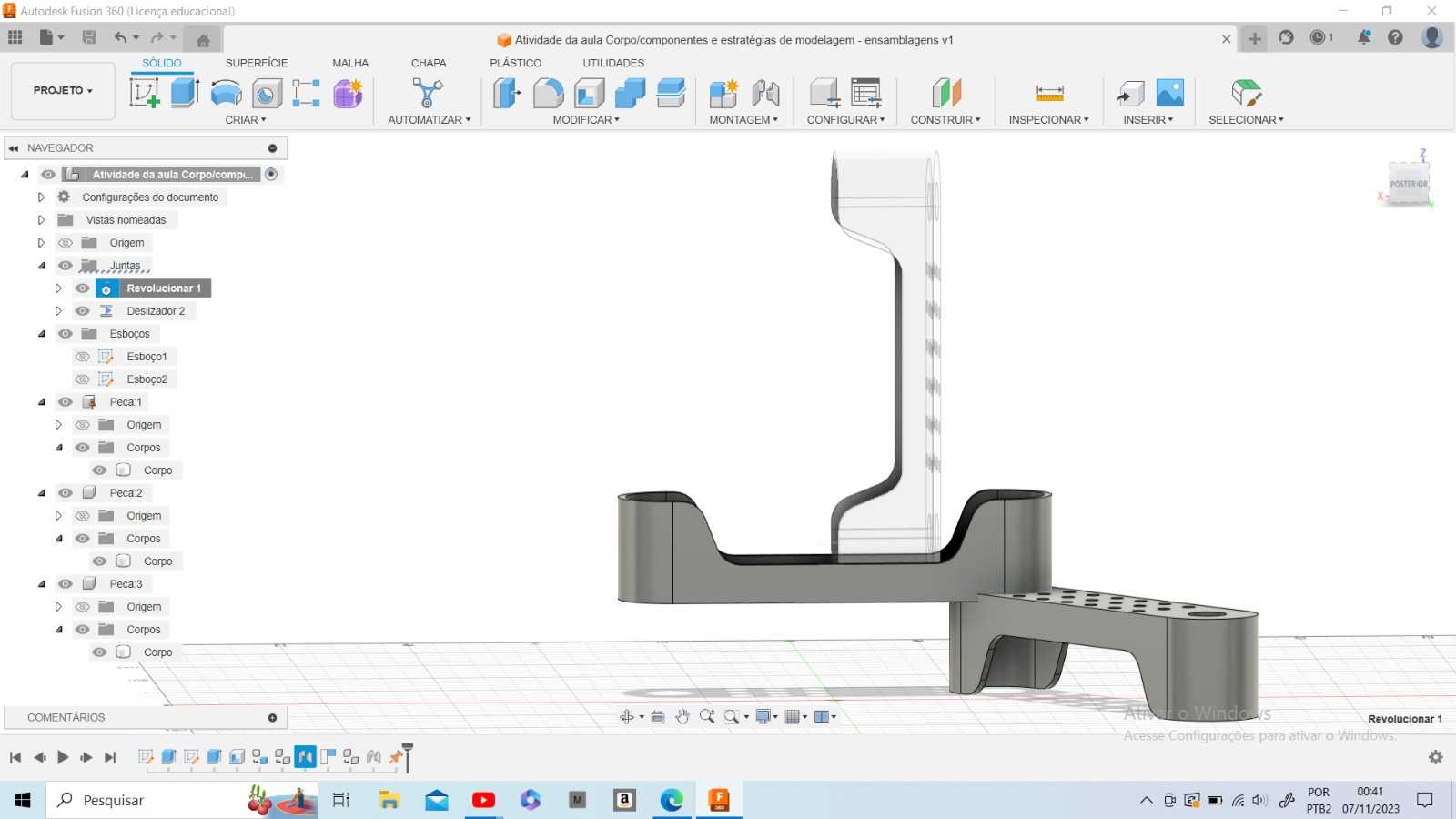Activate the root component radio button
The height and width of the screenshot is (819, 1456).
[271, 174]
